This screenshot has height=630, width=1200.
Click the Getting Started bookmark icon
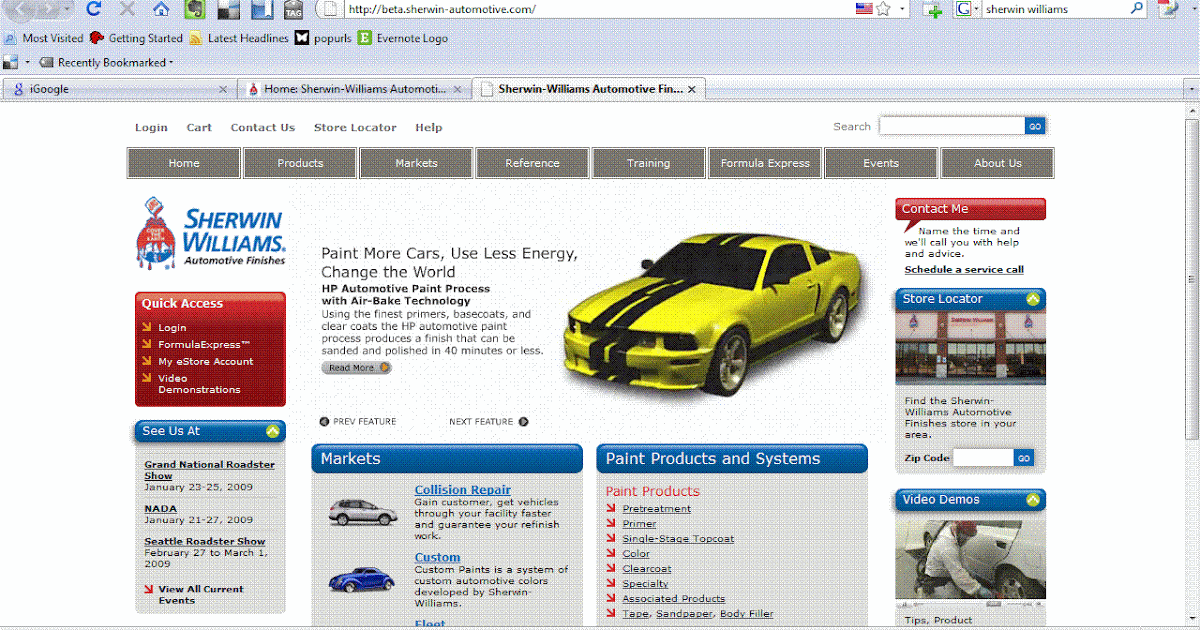[97, 38]
